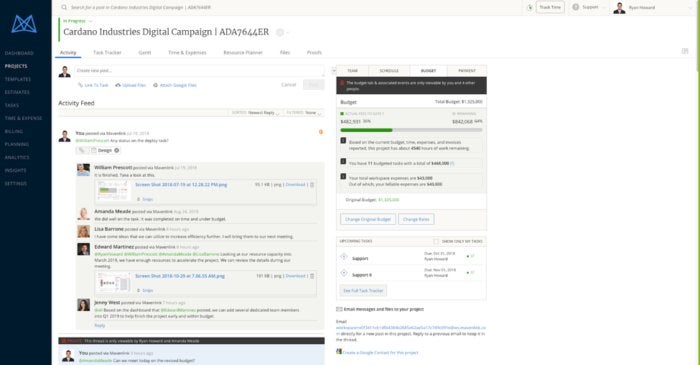Open Analytics in the sidebar

point(17,158)
